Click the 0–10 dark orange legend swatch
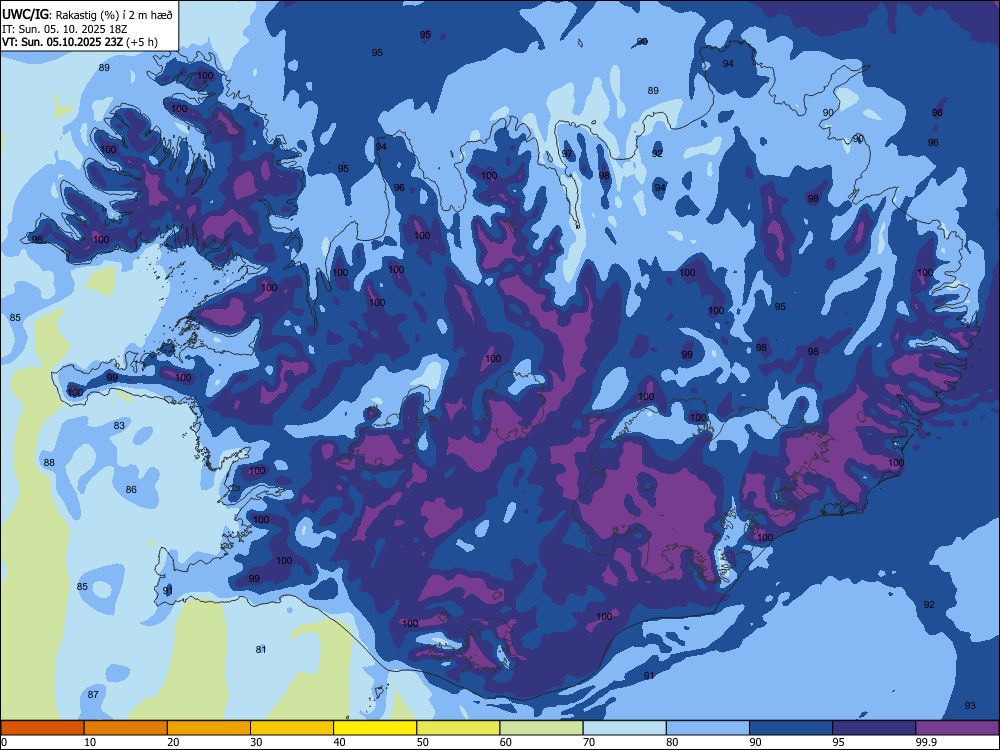This screenshot has height=750, width=1000. click(43, 728)
